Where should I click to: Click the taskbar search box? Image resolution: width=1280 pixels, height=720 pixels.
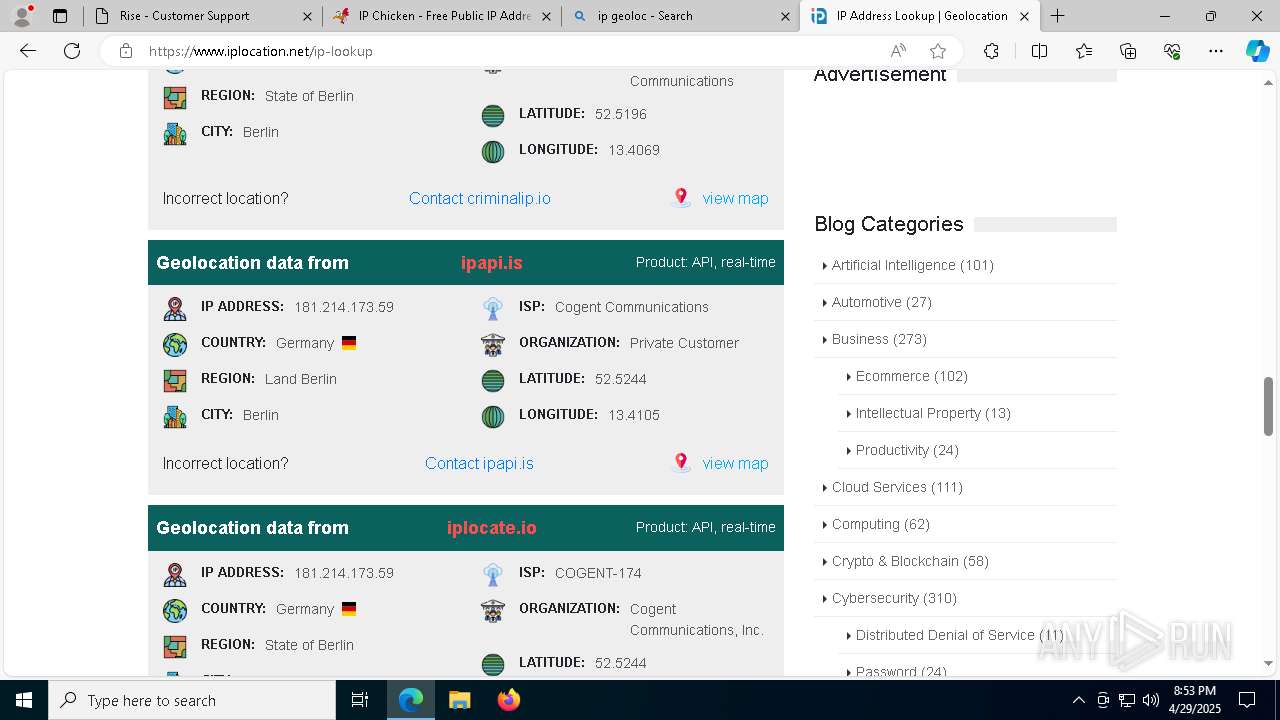[x=192, y=700]
